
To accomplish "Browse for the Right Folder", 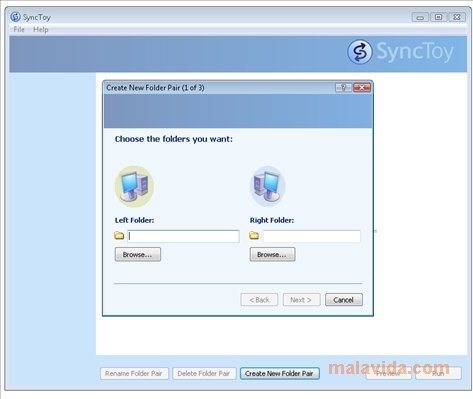I will point(272,255).
